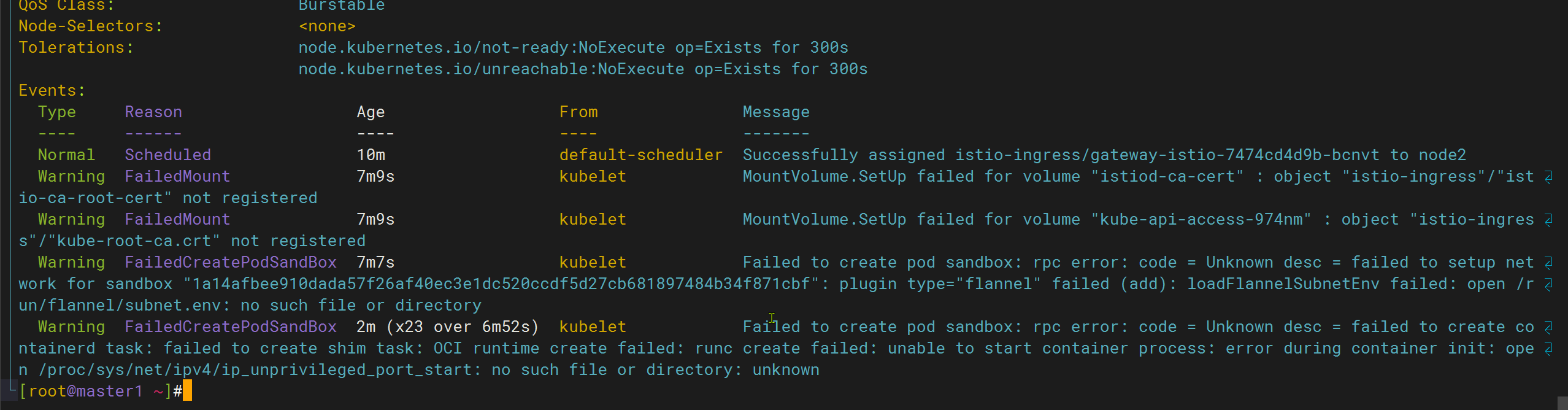Click the Events: section heading
The height and width of the screenshot is (410, 1568).
(x=52, y=90)
